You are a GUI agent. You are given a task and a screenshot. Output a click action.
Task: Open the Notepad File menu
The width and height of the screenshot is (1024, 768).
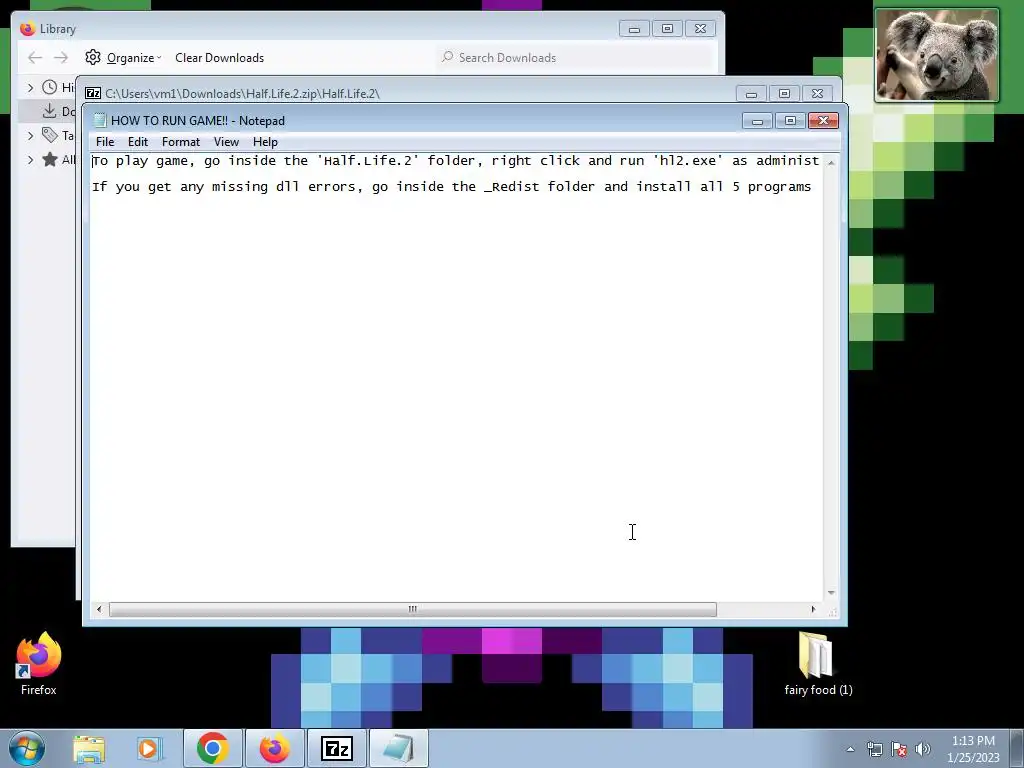tap(104, 142)
